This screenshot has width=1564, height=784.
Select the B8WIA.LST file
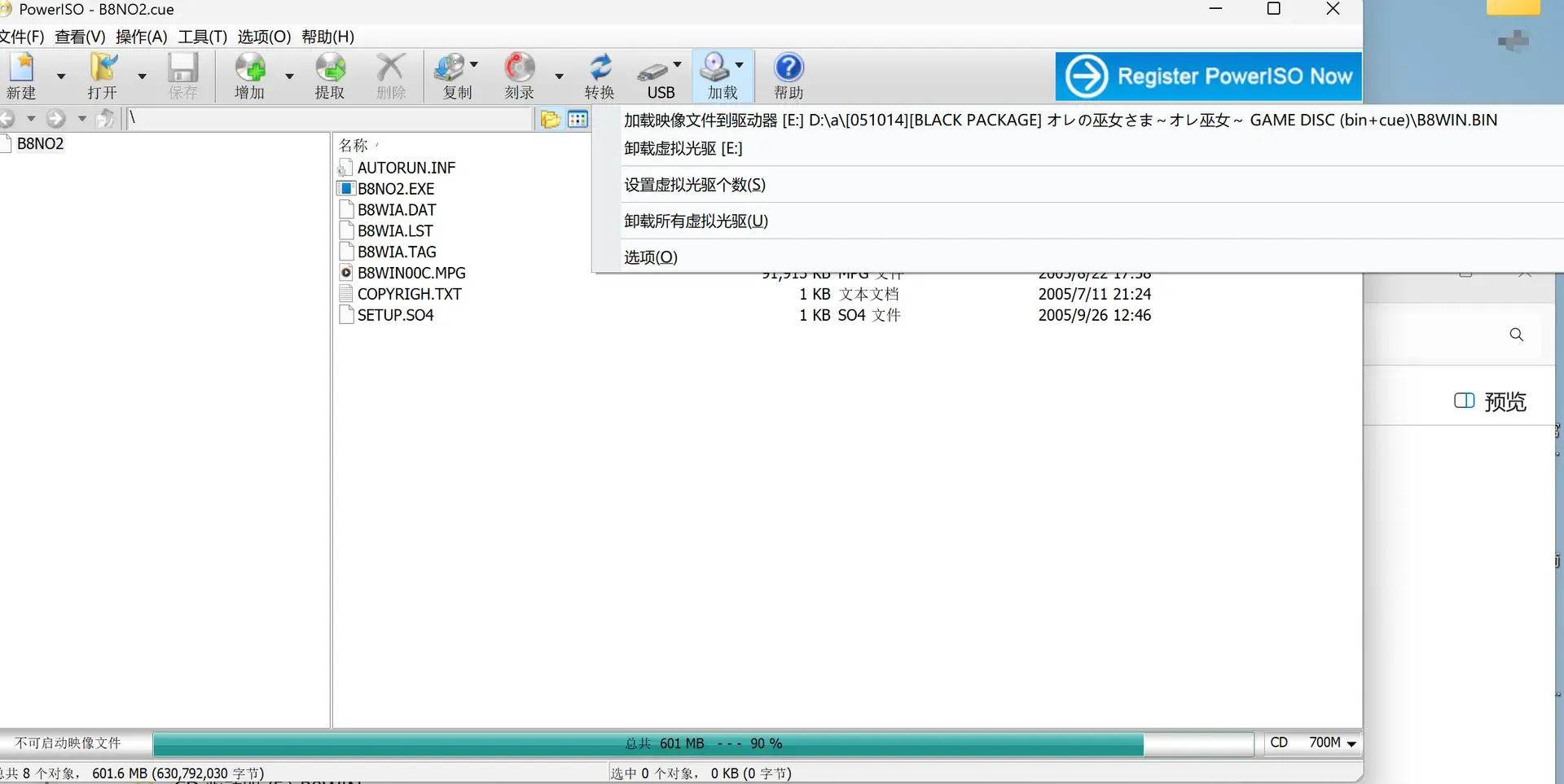[395, 231]
